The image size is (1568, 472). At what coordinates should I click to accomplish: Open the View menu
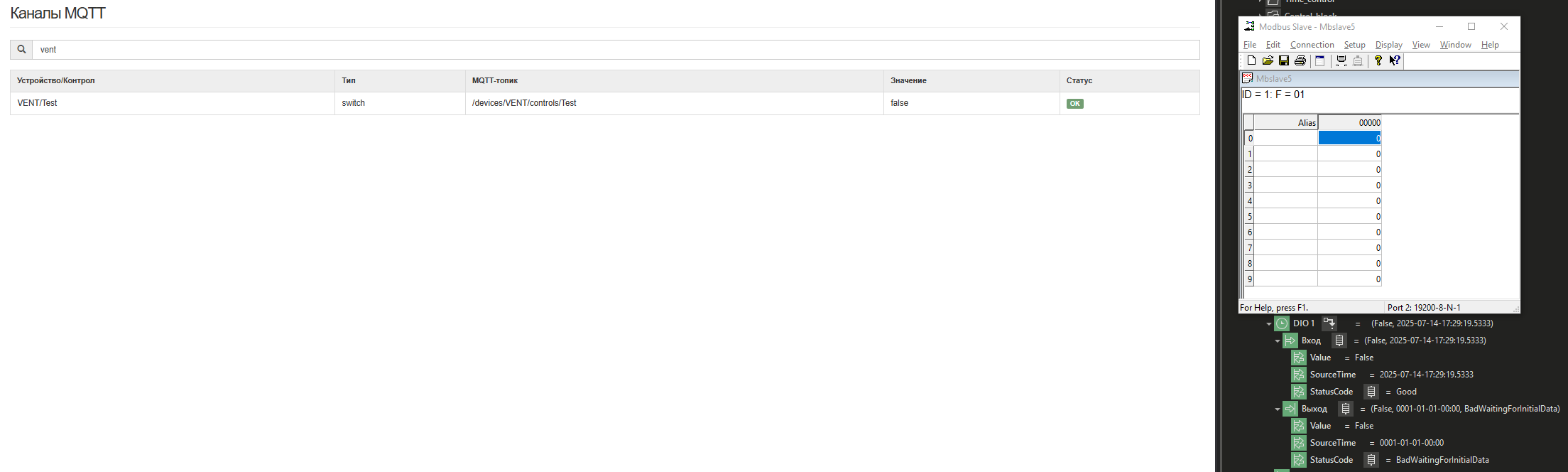point(1421,45)
